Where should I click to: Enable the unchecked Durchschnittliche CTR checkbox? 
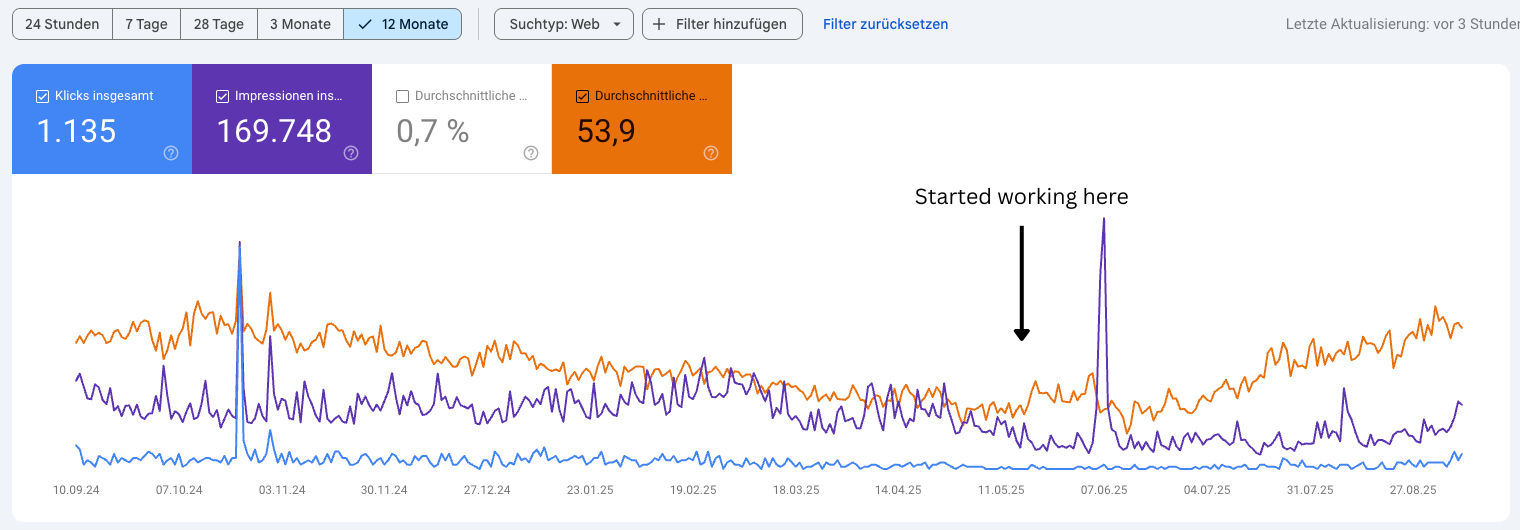tap(402, 96)
